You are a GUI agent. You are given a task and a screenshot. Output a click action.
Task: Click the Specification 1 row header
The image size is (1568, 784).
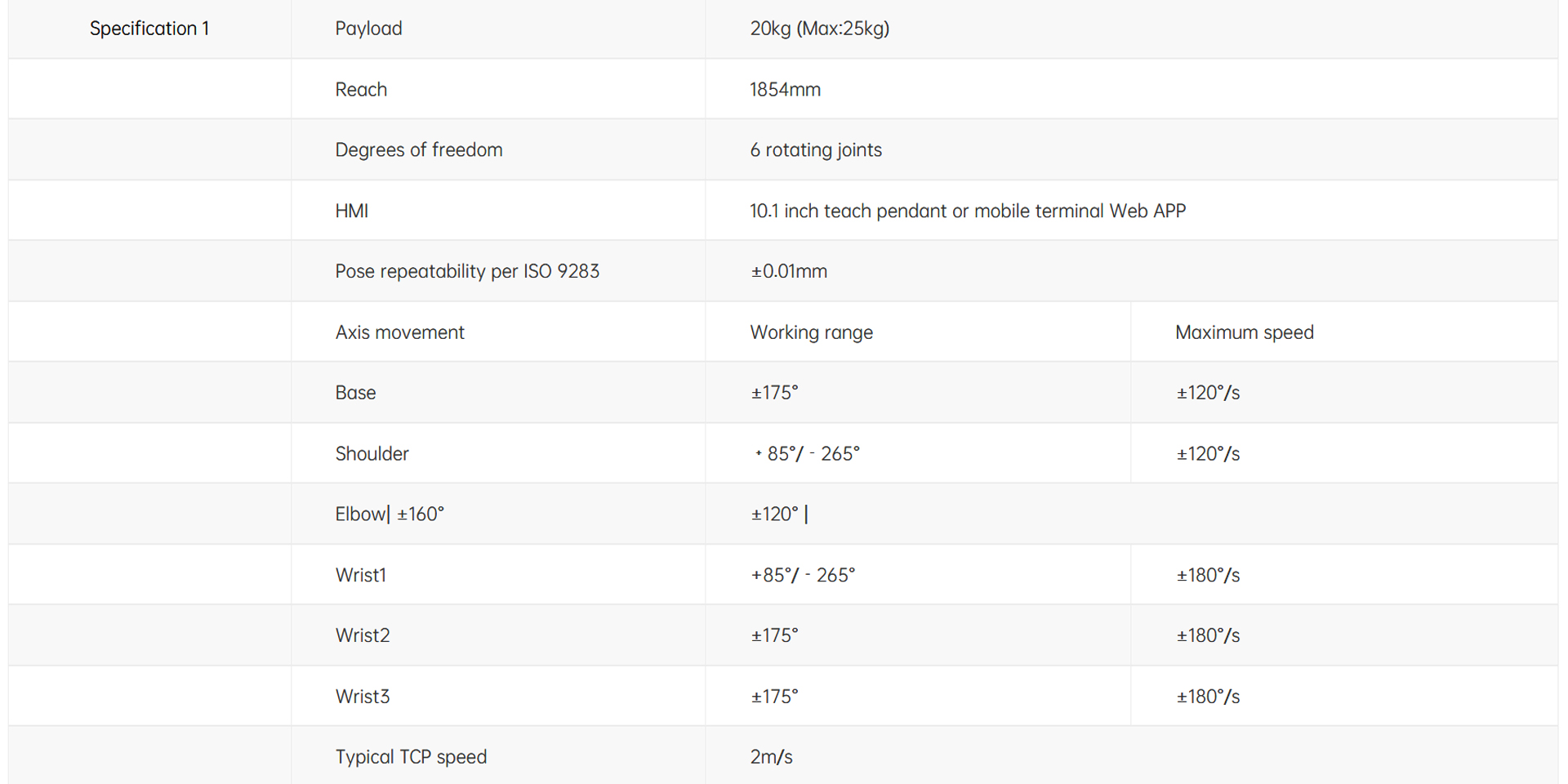pos(149,29)
